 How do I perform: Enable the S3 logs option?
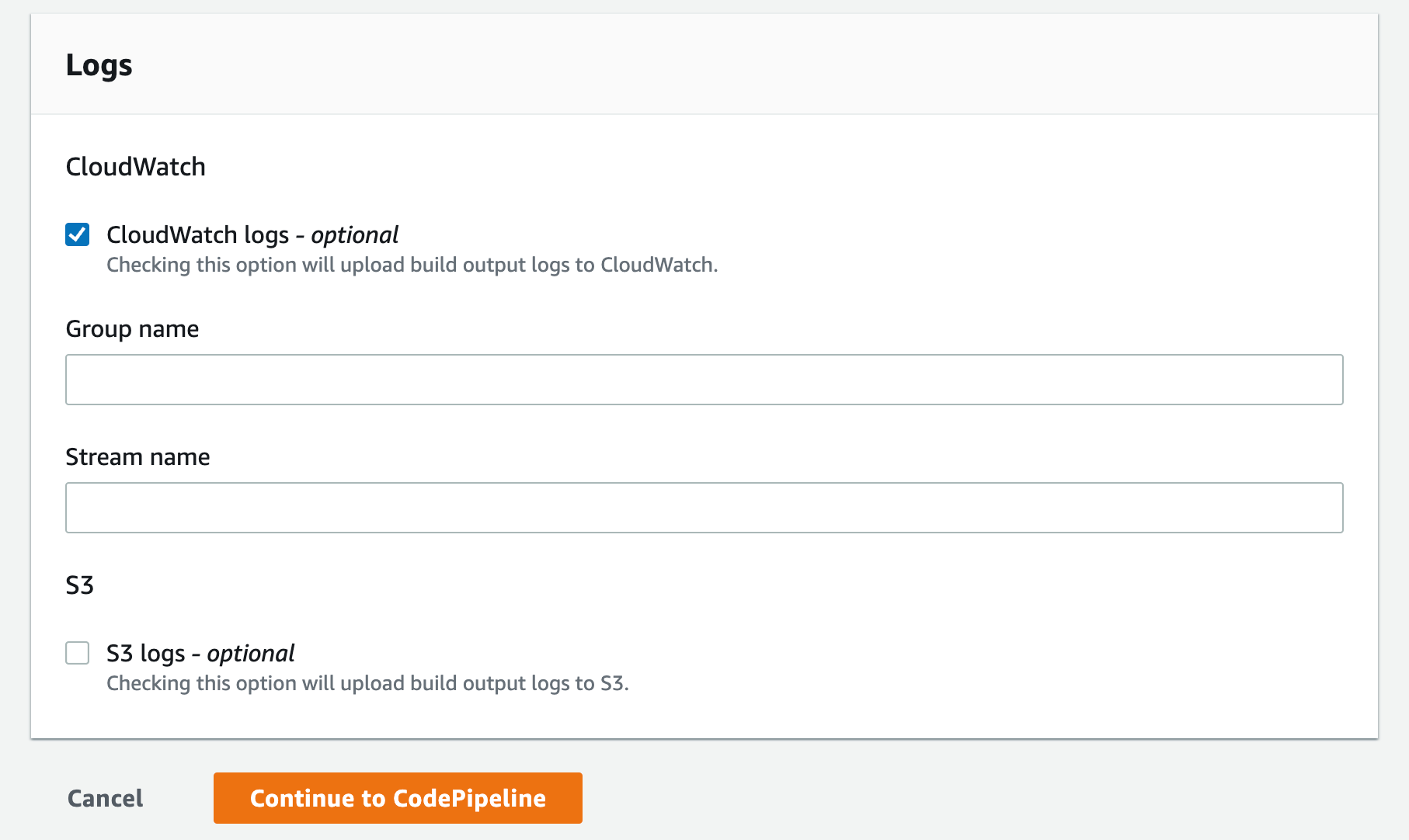(x=77, y=654)
